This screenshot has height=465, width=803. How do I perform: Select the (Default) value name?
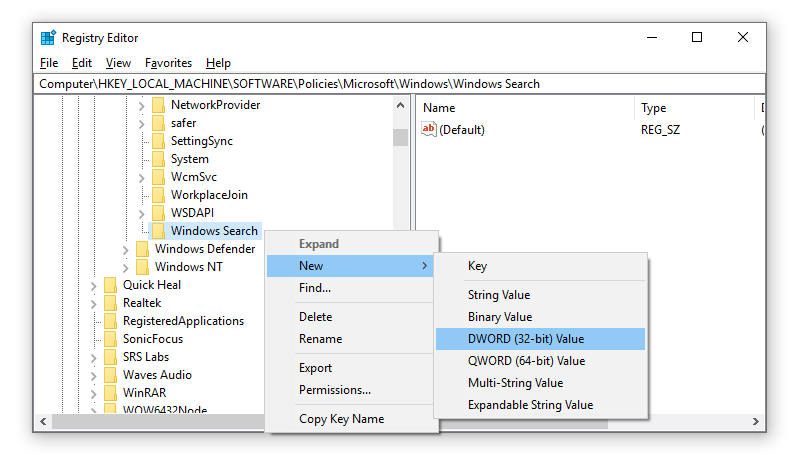click(461, 130)
